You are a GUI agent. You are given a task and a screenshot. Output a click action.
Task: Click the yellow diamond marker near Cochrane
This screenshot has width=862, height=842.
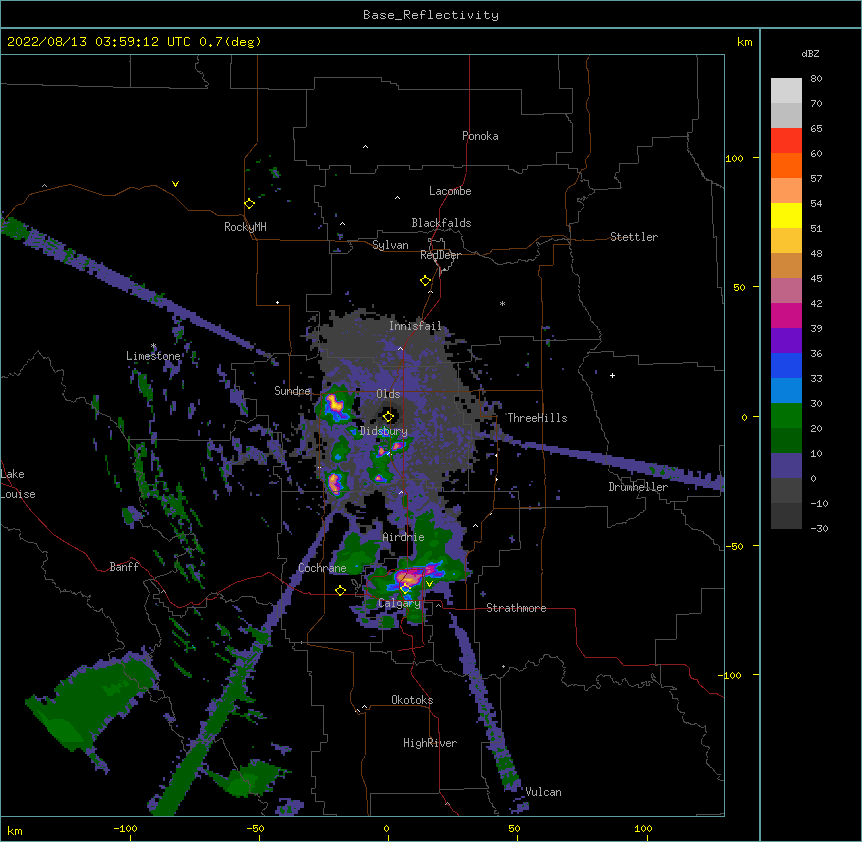(340, 591)
